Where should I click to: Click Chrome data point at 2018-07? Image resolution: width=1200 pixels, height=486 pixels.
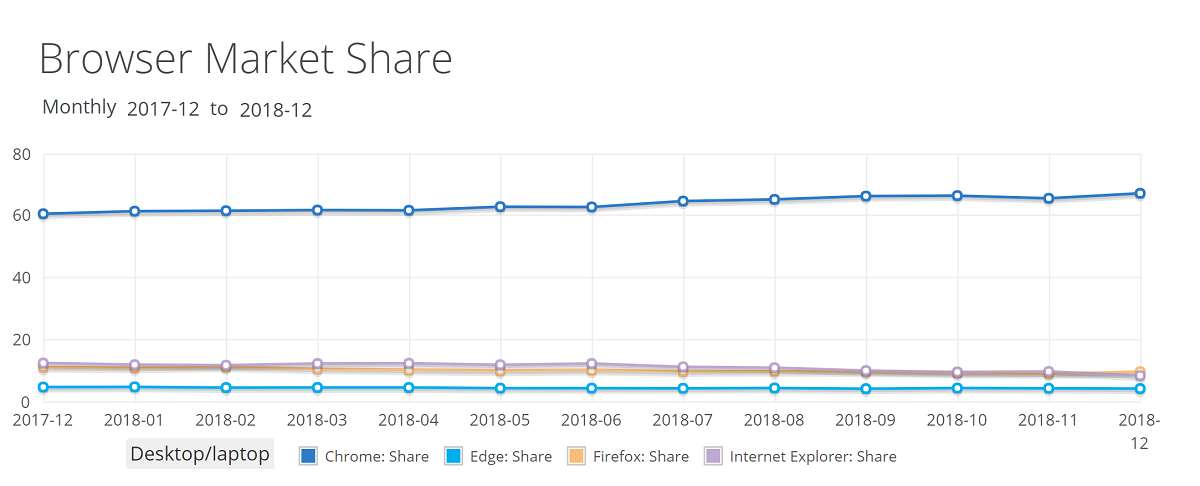click(x=683, y=201)
